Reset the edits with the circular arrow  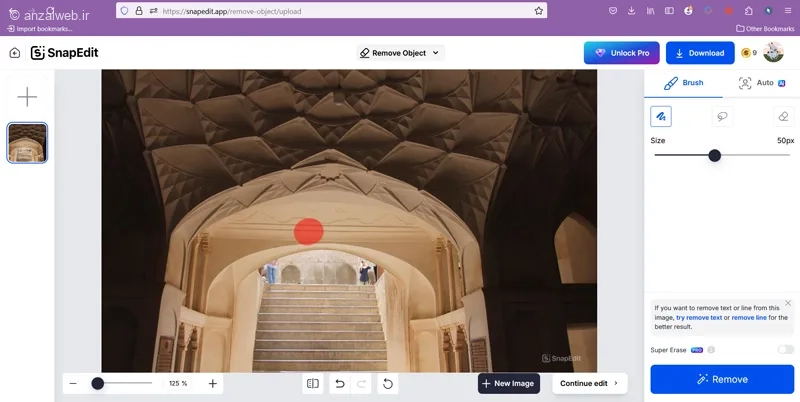click(x=388, y=383)
